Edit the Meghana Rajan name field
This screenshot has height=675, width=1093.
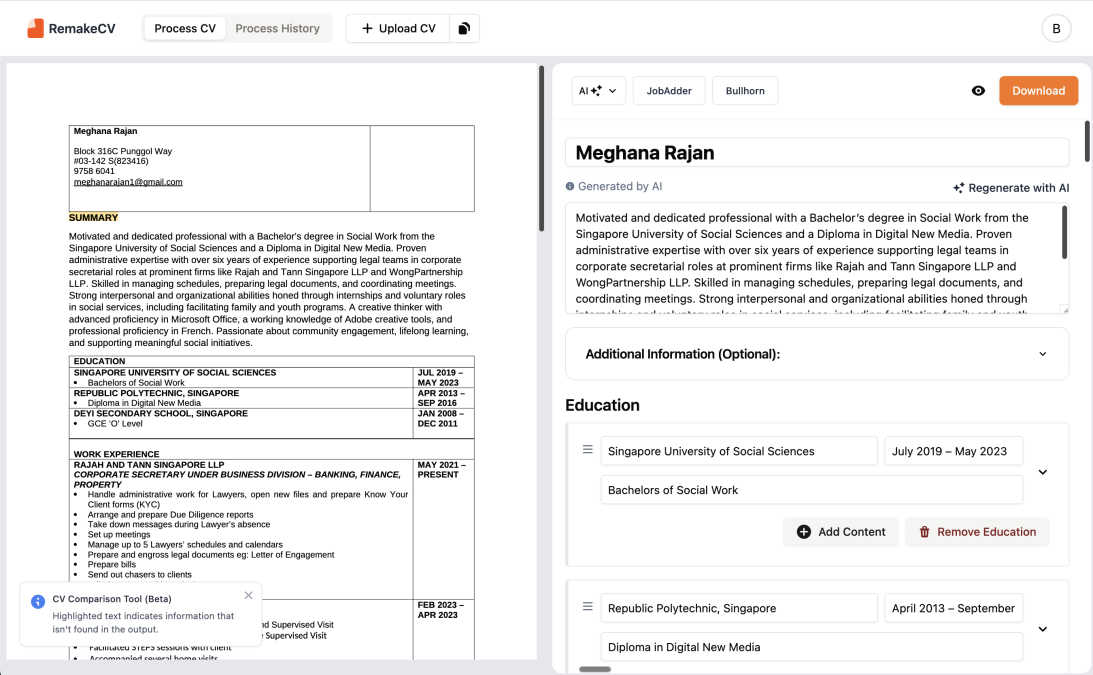pyautogui.click(x=818, y=153)
